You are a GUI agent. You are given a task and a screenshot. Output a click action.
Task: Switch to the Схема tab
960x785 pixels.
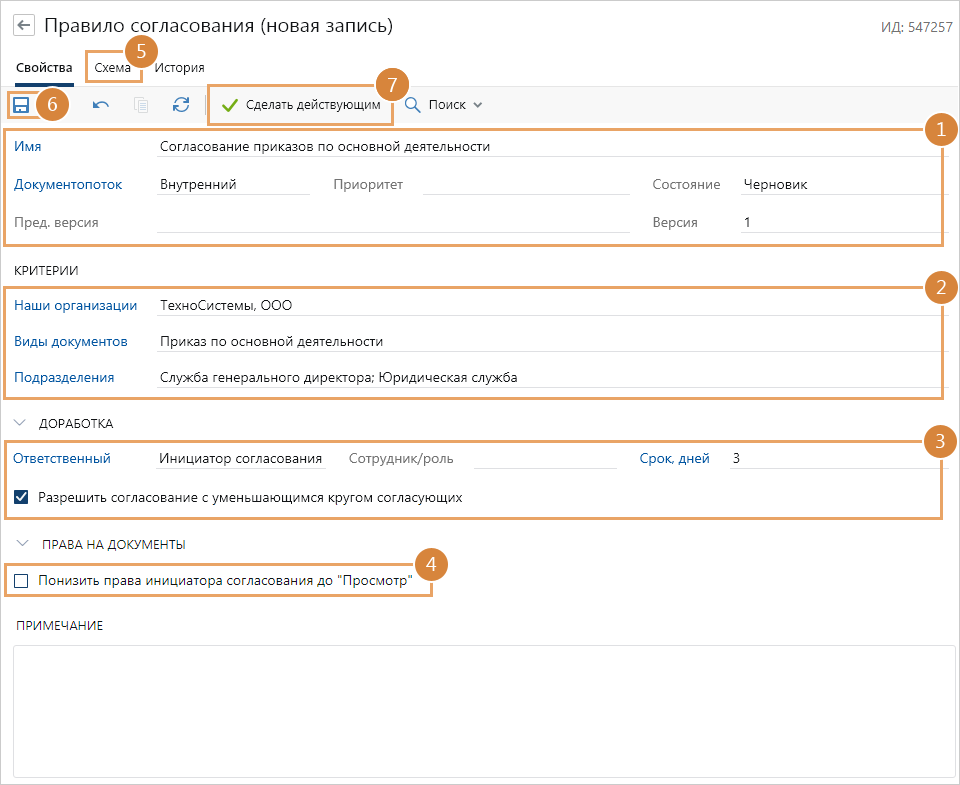[x=112, y=68]
